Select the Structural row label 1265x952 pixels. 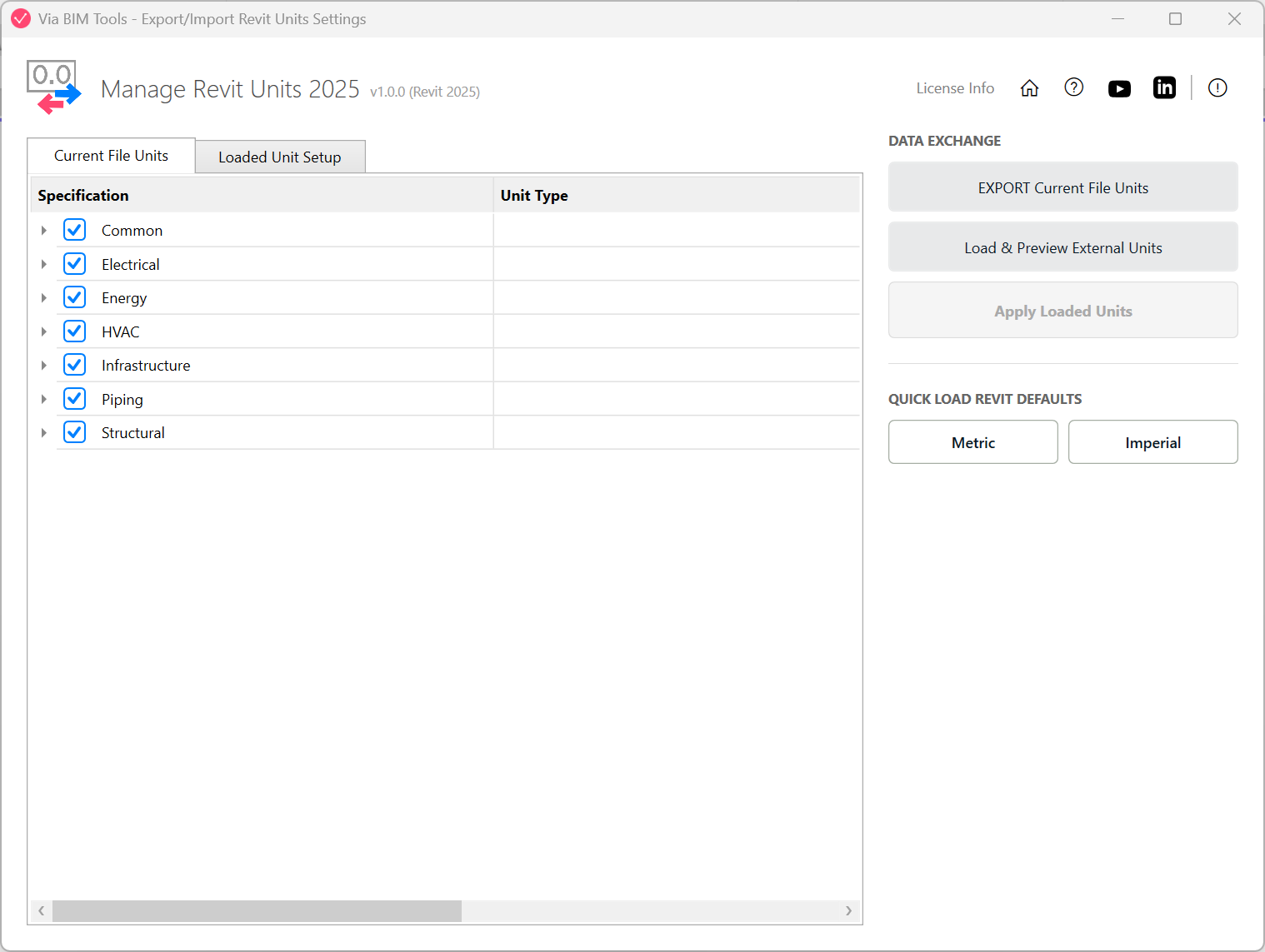(x=133, y=432)
